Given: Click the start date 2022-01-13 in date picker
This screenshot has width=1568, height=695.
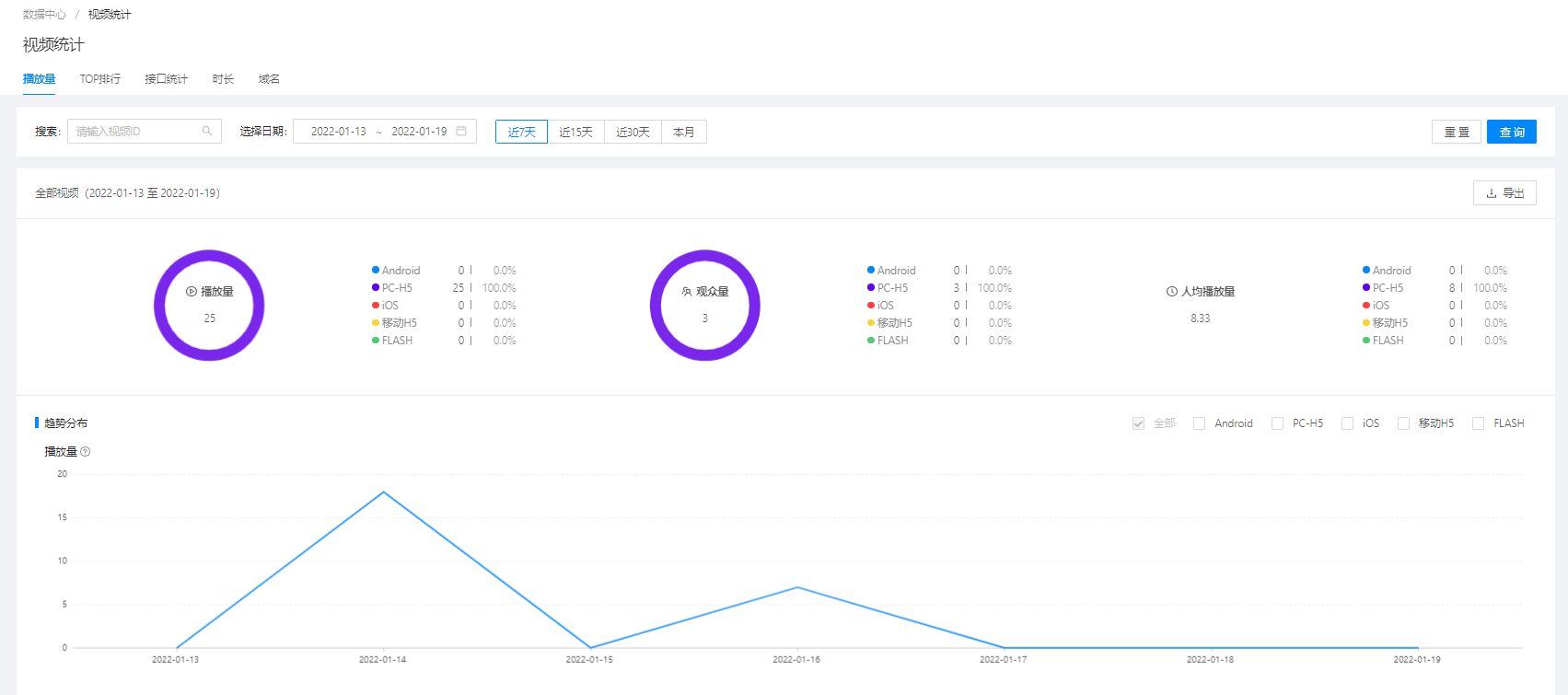Looking at the screenshot, I should click(x=338, y=132).
